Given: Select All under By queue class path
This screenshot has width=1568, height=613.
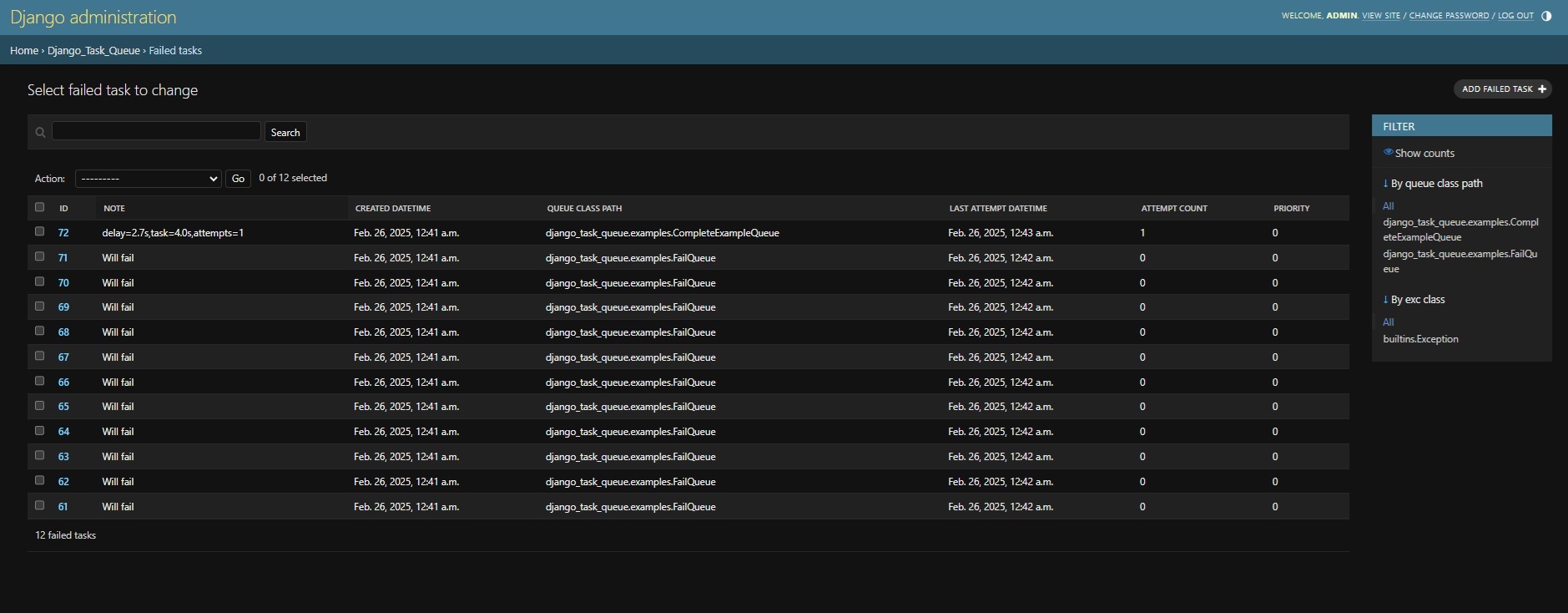Looking at the screenshot, I should pyautogui.click(x=1388, y=206).
